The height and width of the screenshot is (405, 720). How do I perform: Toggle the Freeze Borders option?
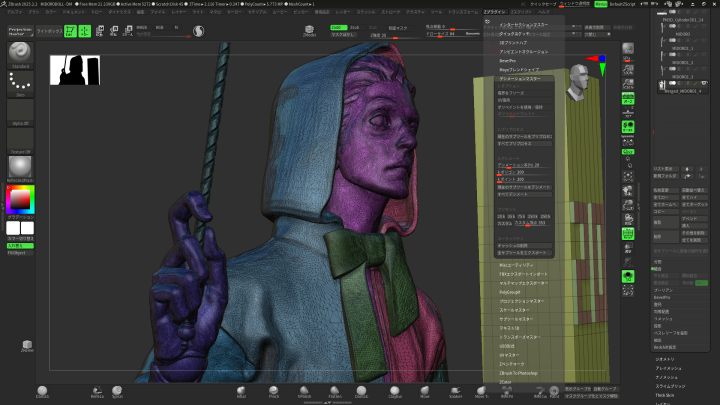click(x=524, y=93)
